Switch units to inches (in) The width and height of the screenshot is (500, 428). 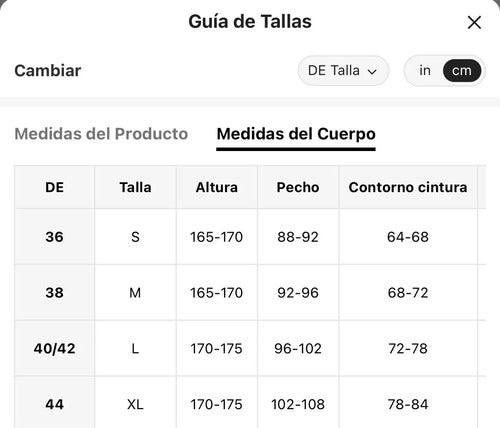tap(425, 71)
